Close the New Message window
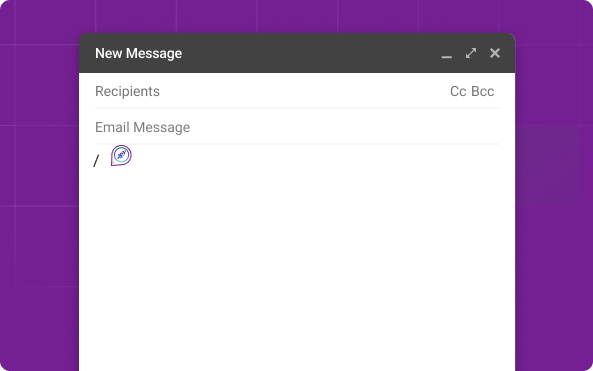Image resolution: width=593 pixels, height=371 pixels. coord(495,53)
